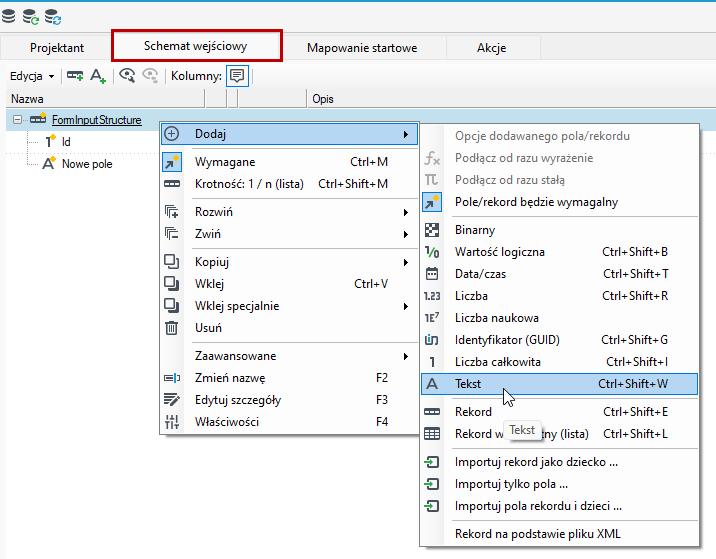The image size is (716, 559).
Task: Open the Zwiń submenu
Action: (290, 234)
